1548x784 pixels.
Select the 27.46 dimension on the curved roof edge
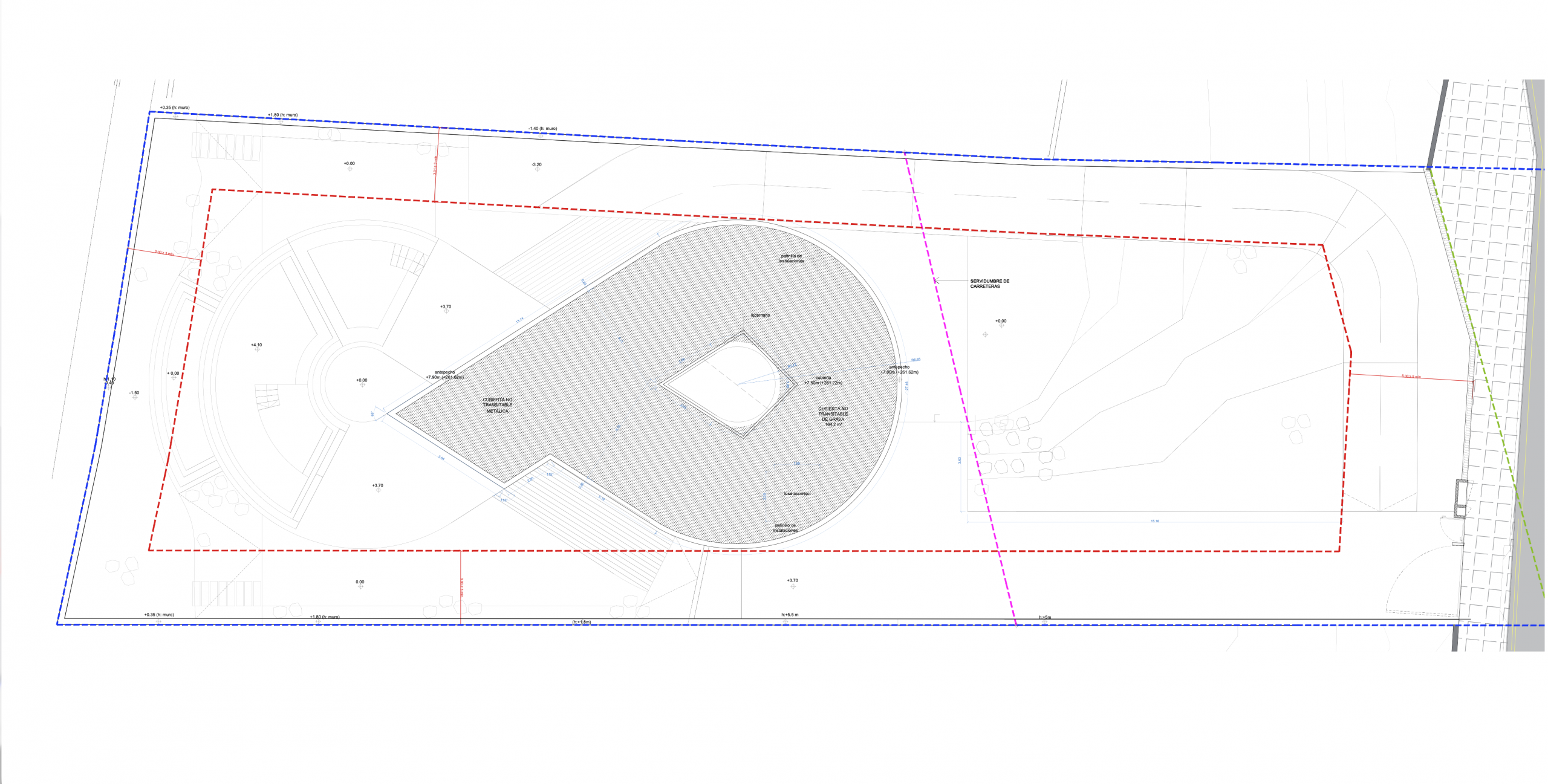906,385
